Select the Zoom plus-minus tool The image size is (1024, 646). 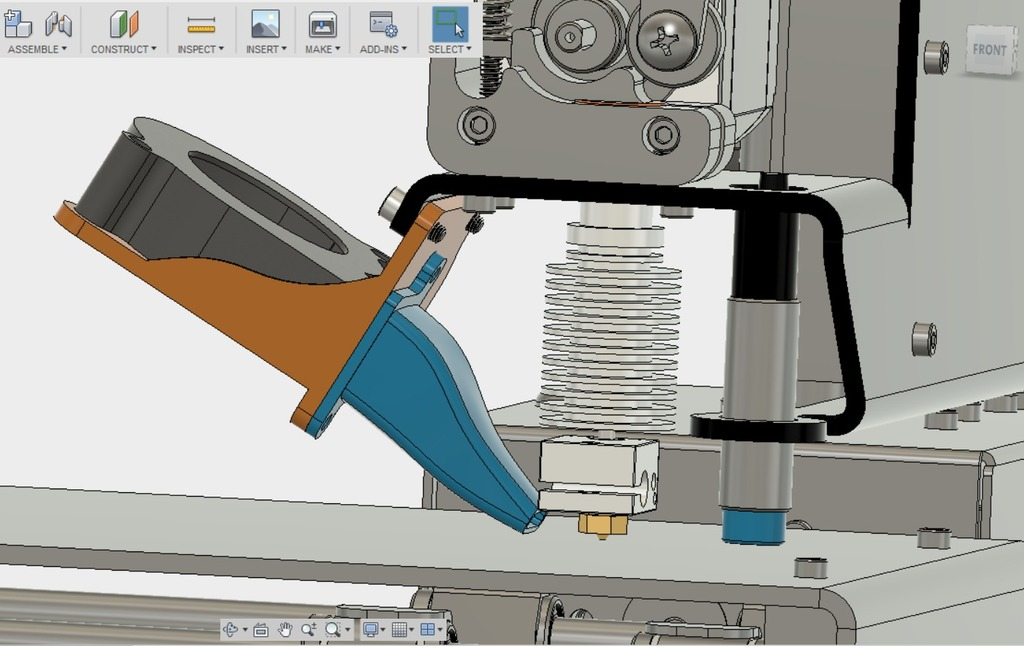pyautogui.click(x=309, y=630)
